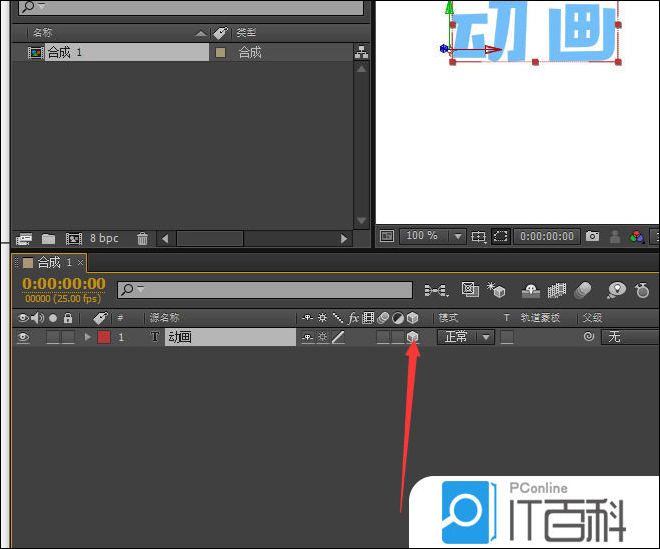Viewport: 660px width, 549px height.
Task: Open the 100 % magnification dropdown
Action: [432, 236]
